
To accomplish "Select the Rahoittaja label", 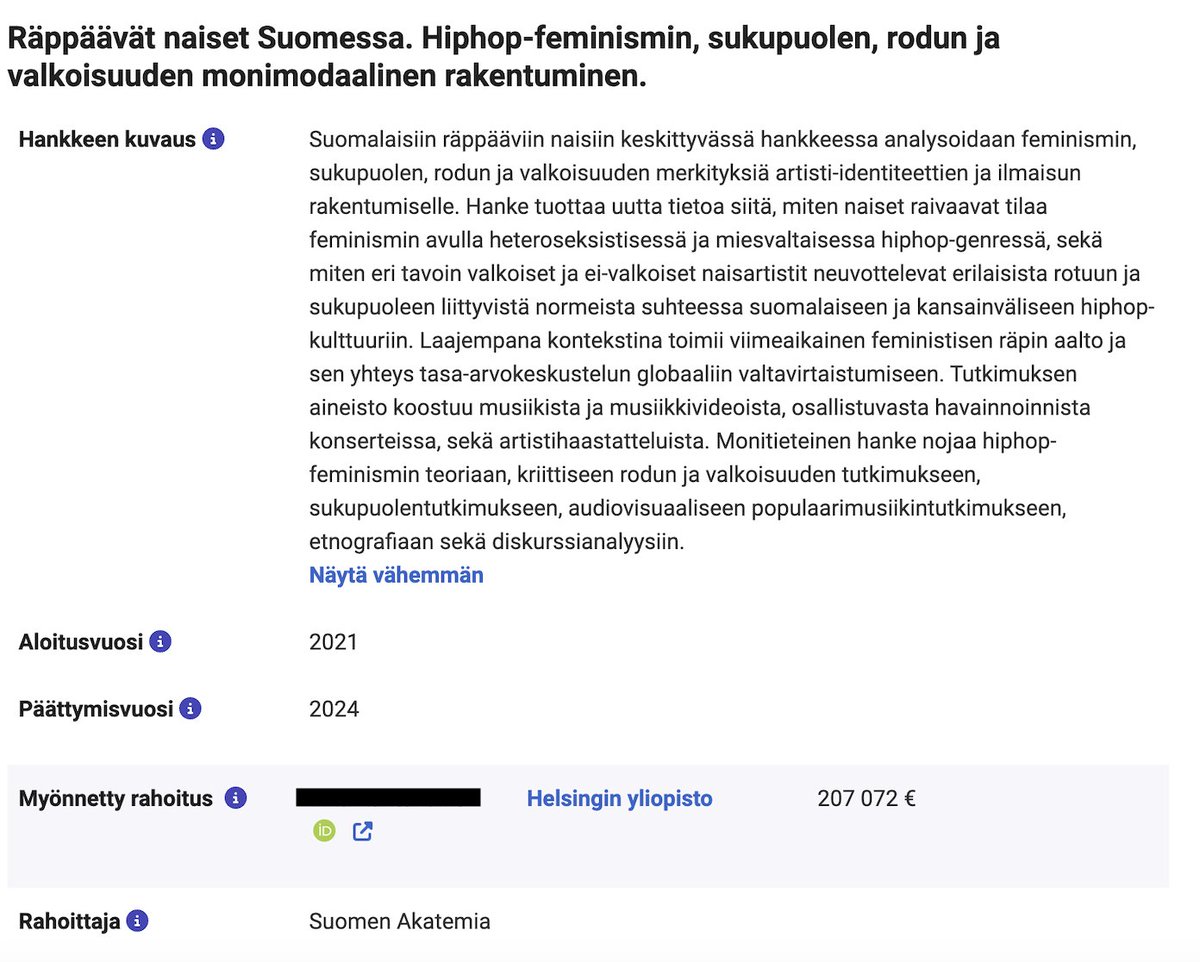I will click(69, 921).
